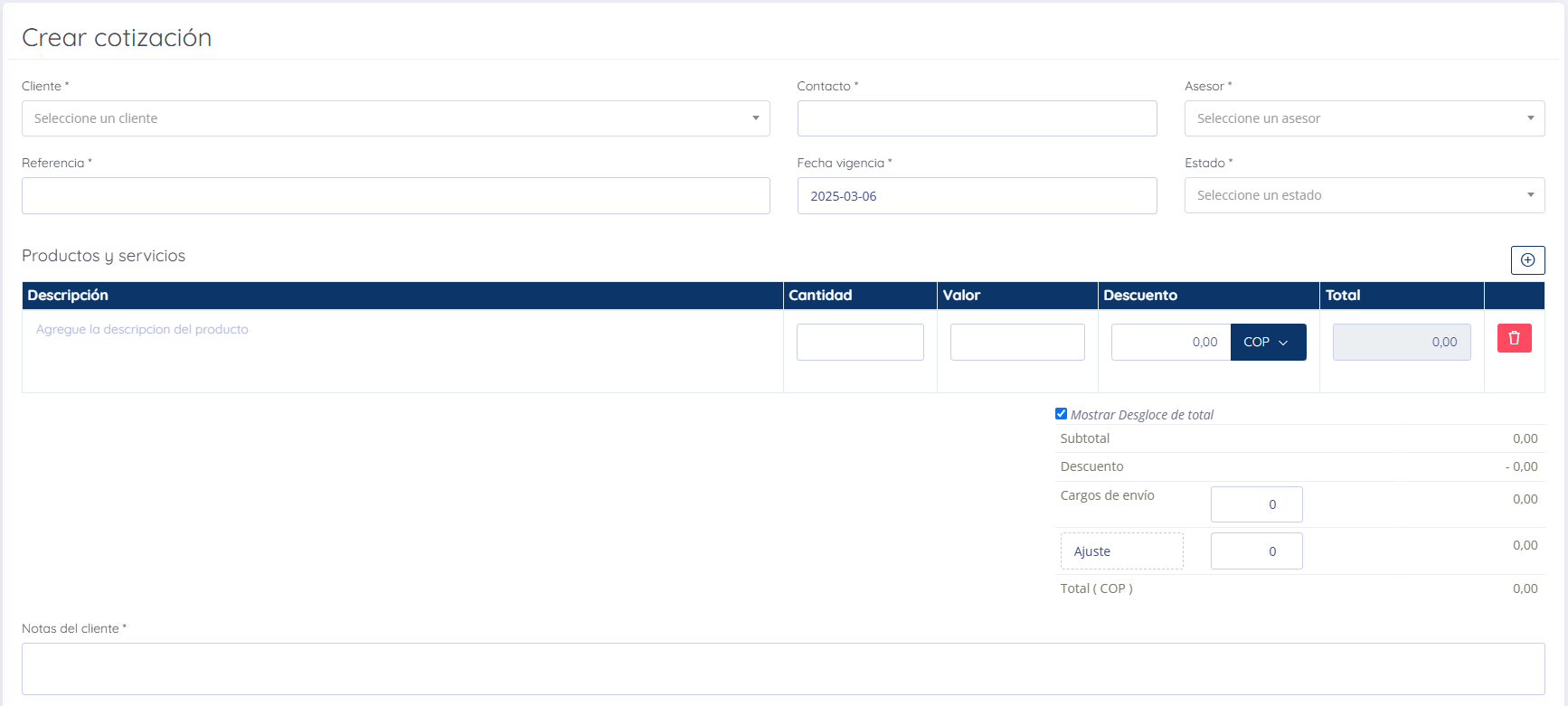
Task: Click the row Total field showing 0,00
Action: (1402, 342)
